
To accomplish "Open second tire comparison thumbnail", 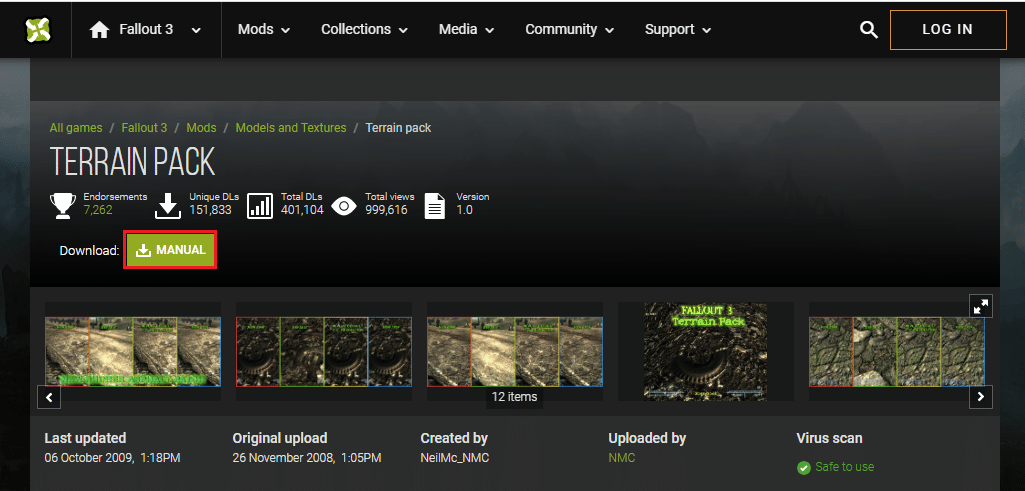I will (x=324, y=351).
